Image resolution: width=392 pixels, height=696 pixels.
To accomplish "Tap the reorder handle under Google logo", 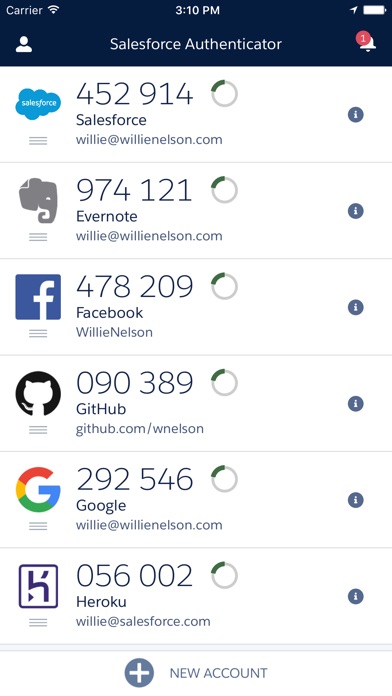I will 38,526.
